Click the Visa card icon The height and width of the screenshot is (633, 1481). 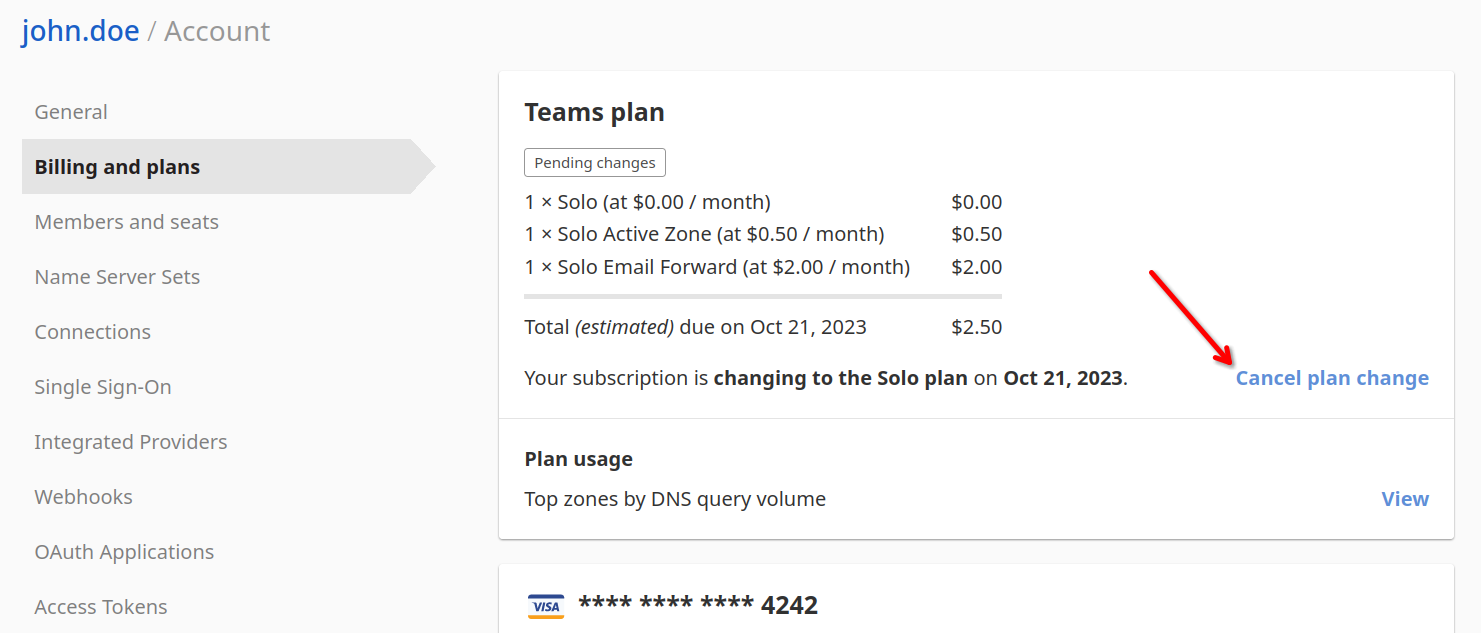pyautogui.click(x=545, y=605)
